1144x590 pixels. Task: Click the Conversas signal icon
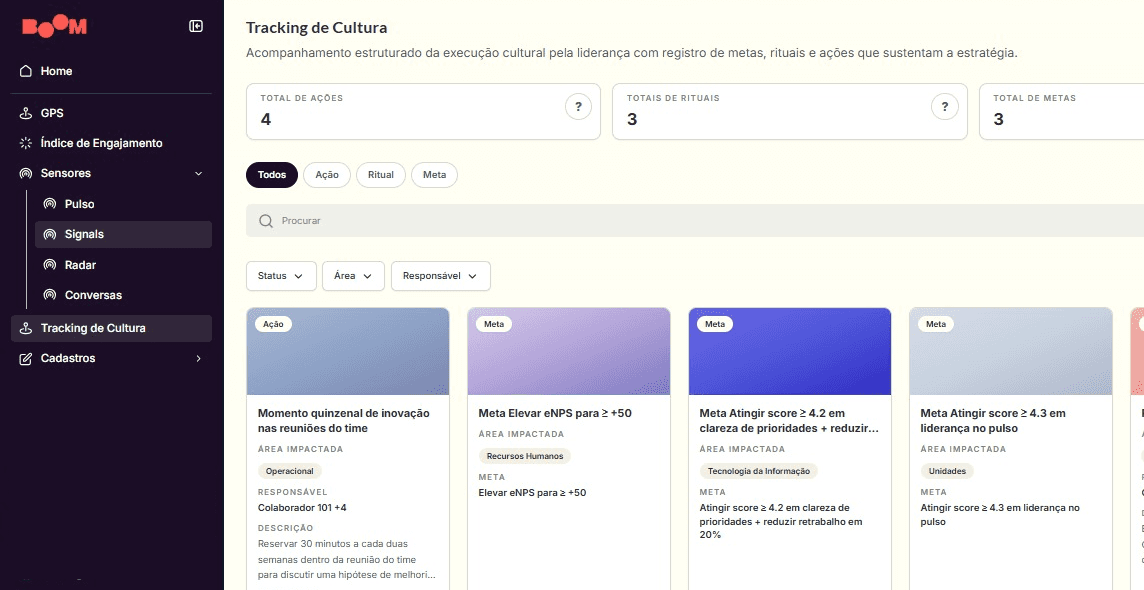[x=50, y=295]
